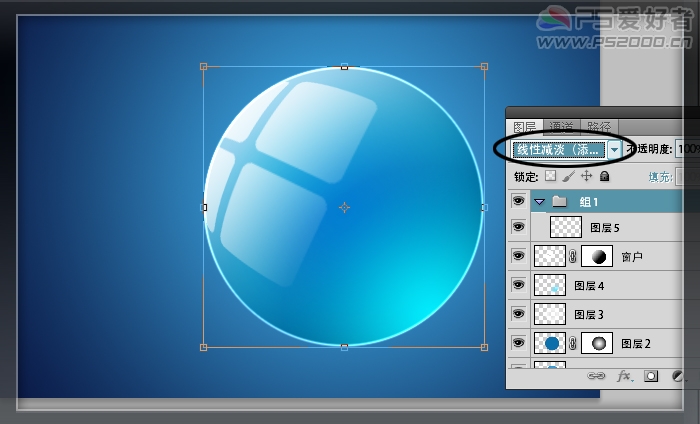Toggle visibility of 图层 2
This screenshot has width=700, height=424.
(518, 343)
